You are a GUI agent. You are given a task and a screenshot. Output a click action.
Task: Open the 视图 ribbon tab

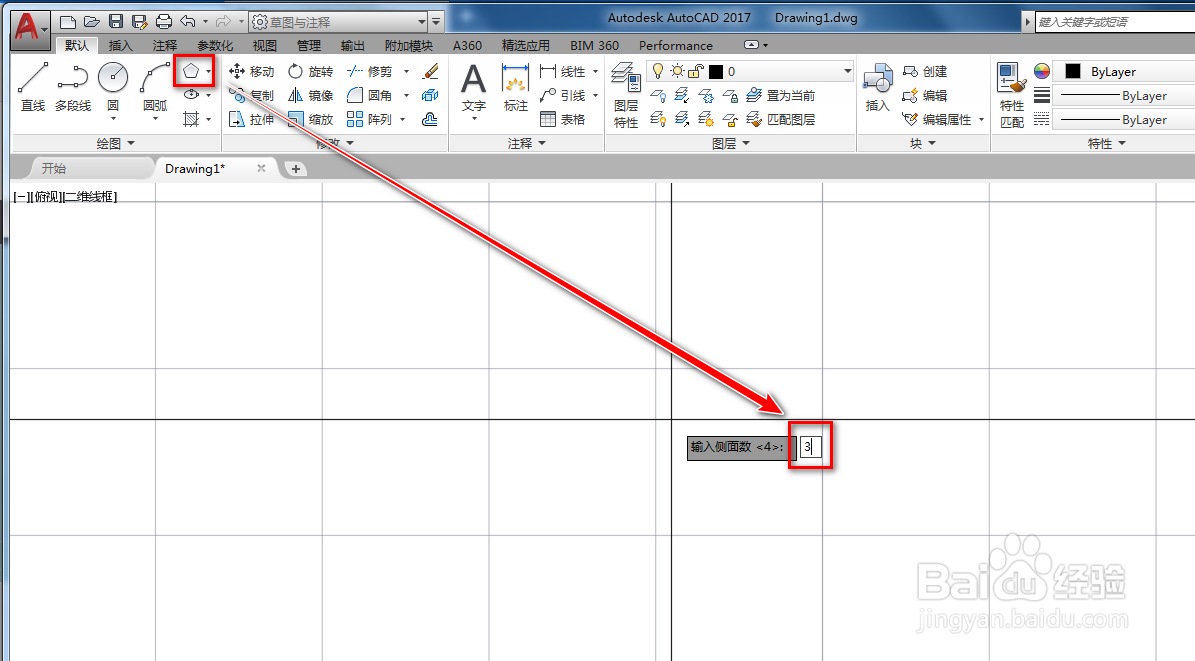pos(264,46)
